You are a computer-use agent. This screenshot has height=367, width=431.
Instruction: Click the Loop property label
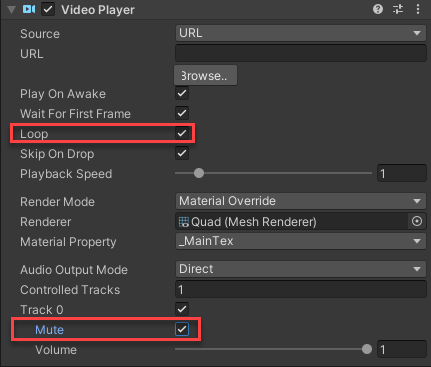coord(34,134)
